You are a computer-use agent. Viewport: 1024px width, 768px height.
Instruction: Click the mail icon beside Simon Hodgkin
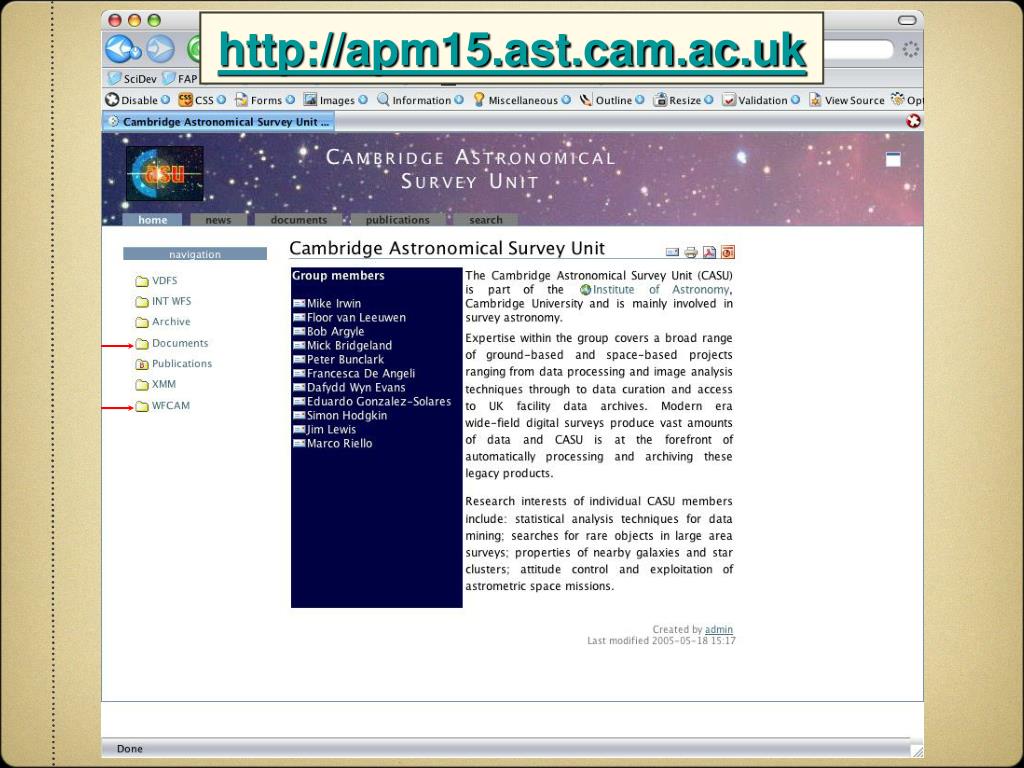(x=299, y=415)
